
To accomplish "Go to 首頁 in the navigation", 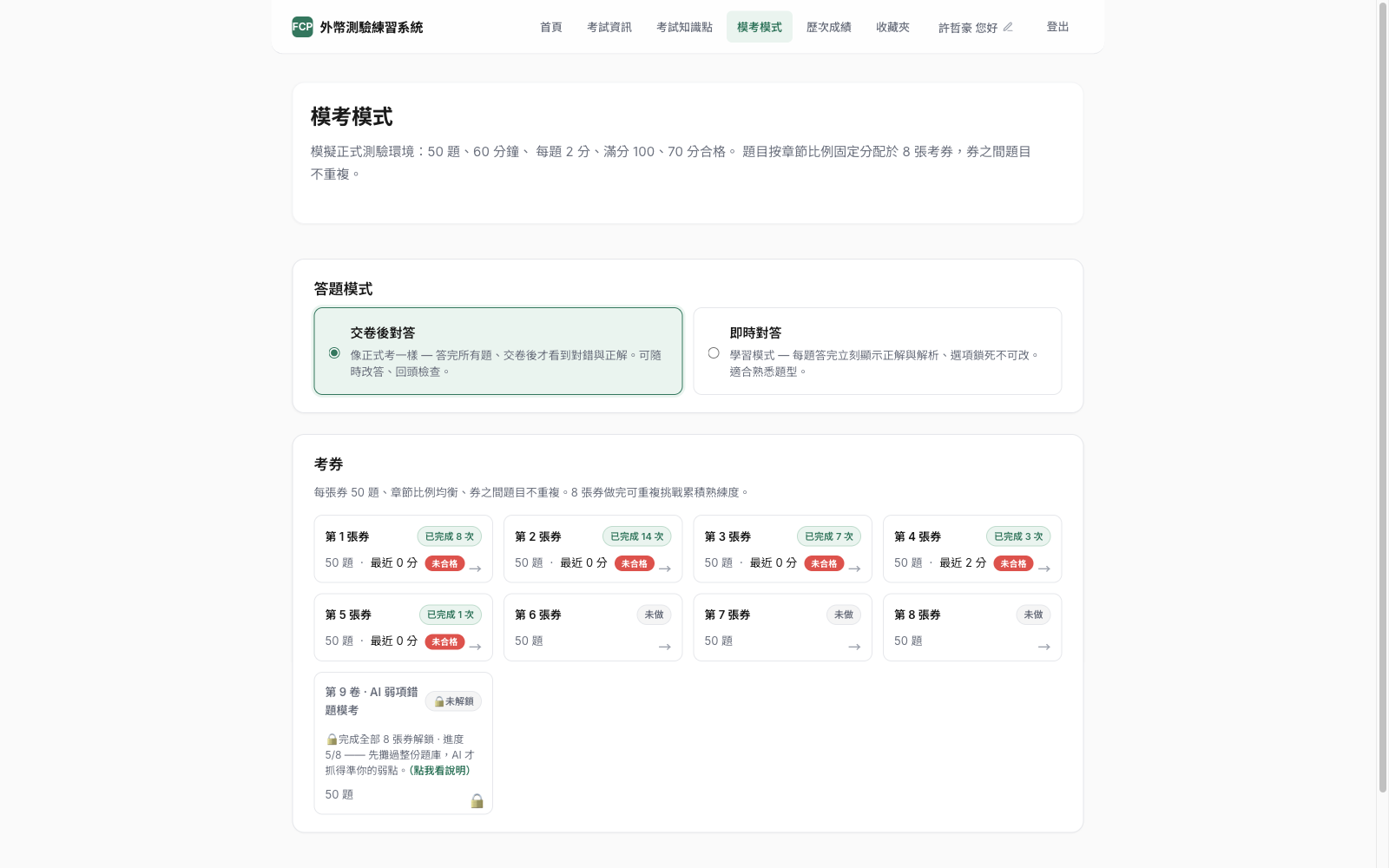I will 551,27.
